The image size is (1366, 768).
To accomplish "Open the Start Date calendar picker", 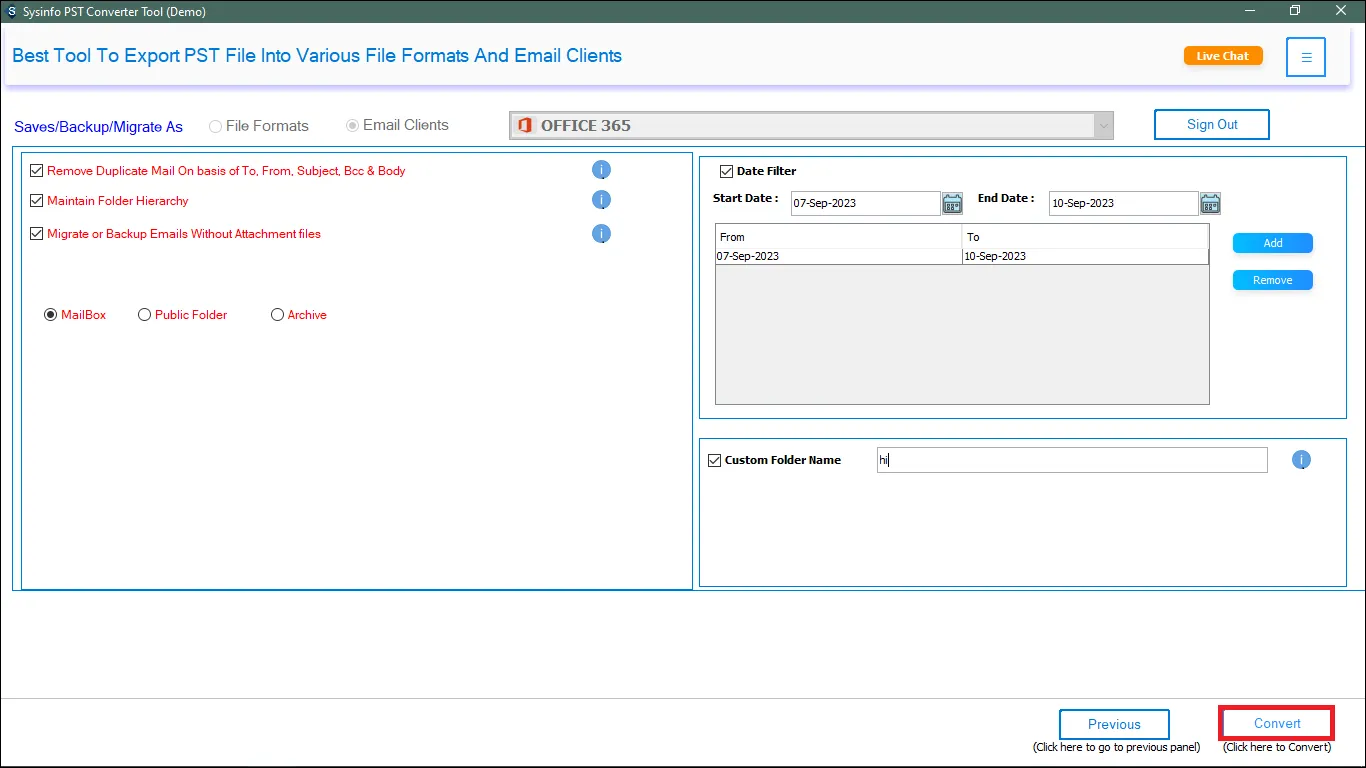I will point(952,204).
